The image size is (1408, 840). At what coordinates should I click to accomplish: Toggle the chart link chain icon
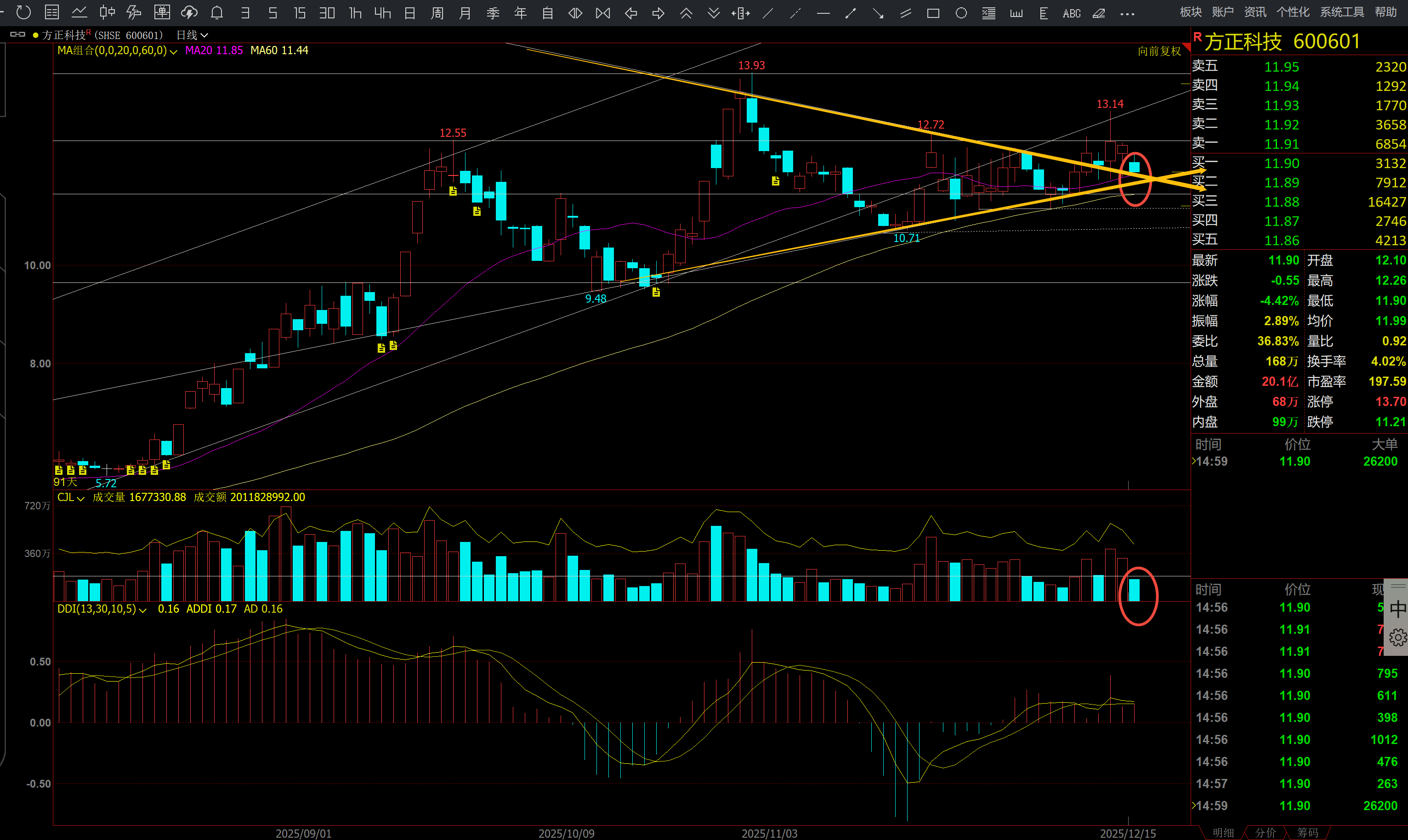pos(17,34)
